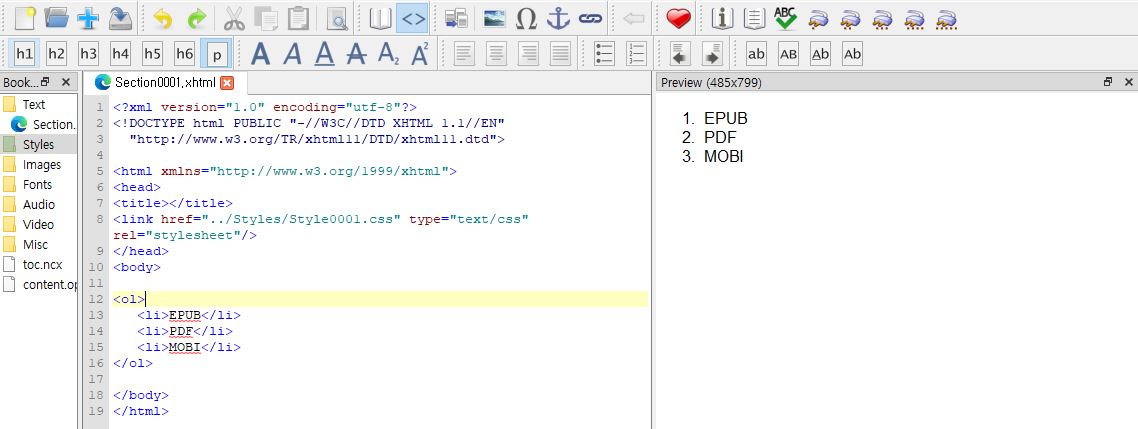Toggle underline formatting
The height and width of the screenshot is (429, 1138).
tap(324, 54)
